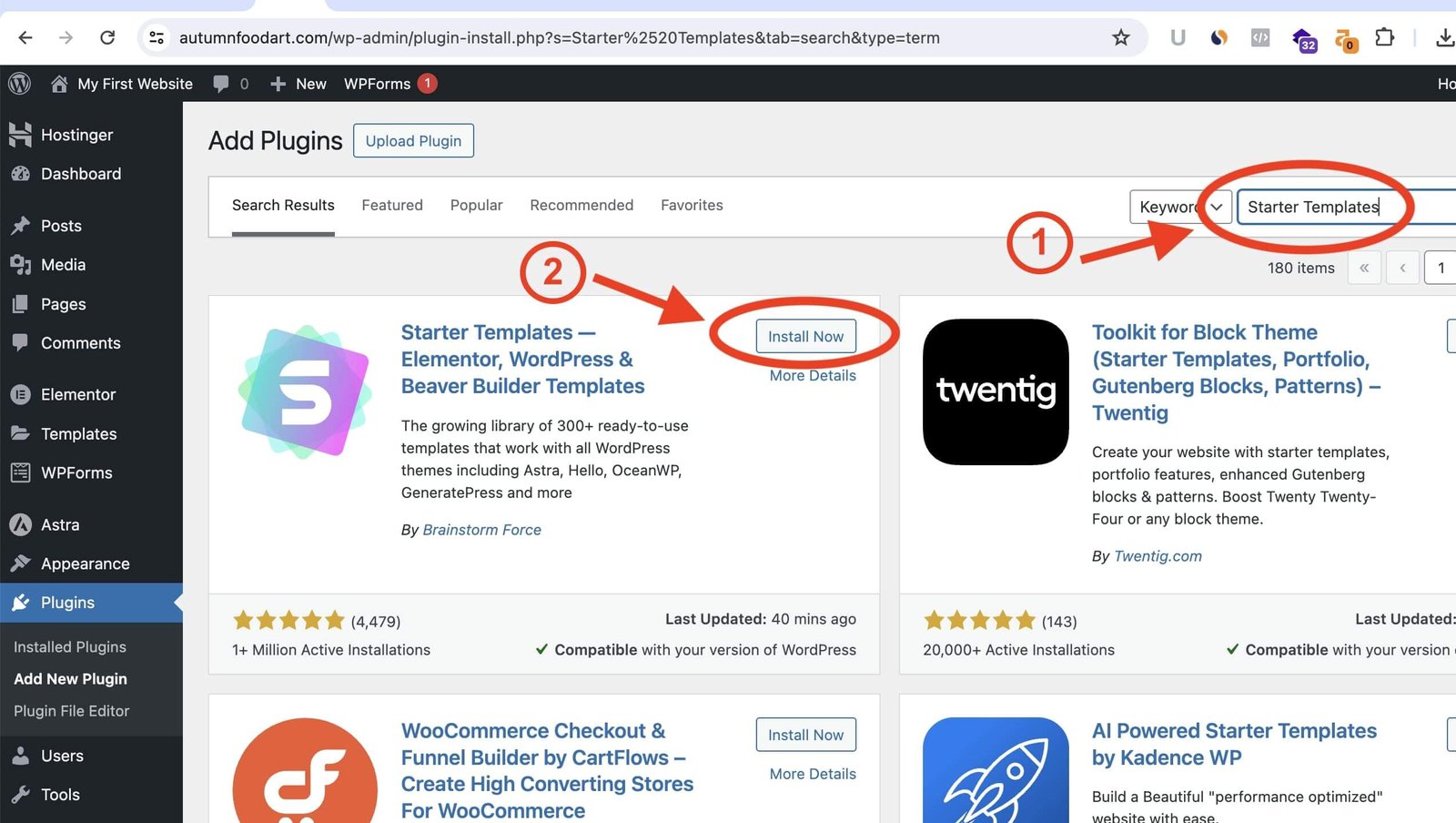Open Hostinger in the sidebar
Screen dimensions: 1456x823
91,135
